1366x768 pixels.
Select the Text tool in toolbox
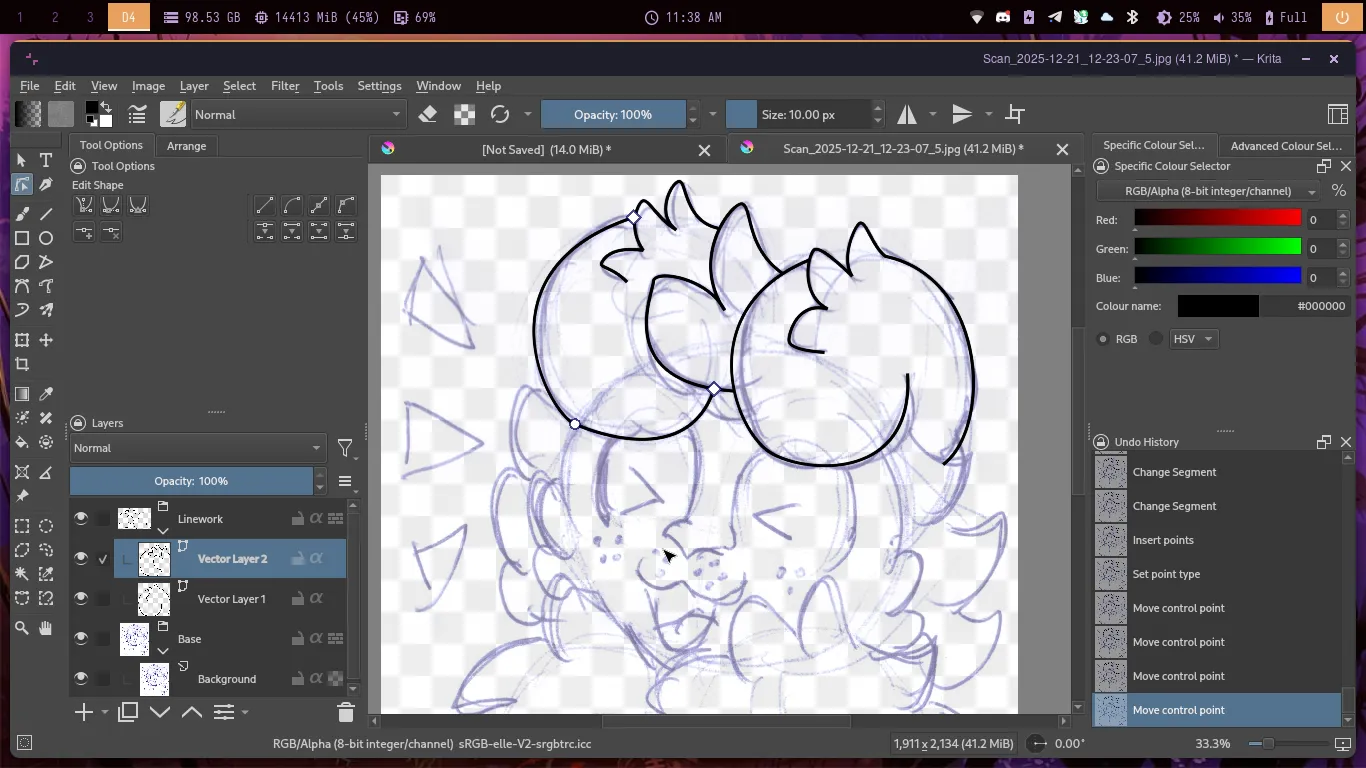click(x=46, y=160)
